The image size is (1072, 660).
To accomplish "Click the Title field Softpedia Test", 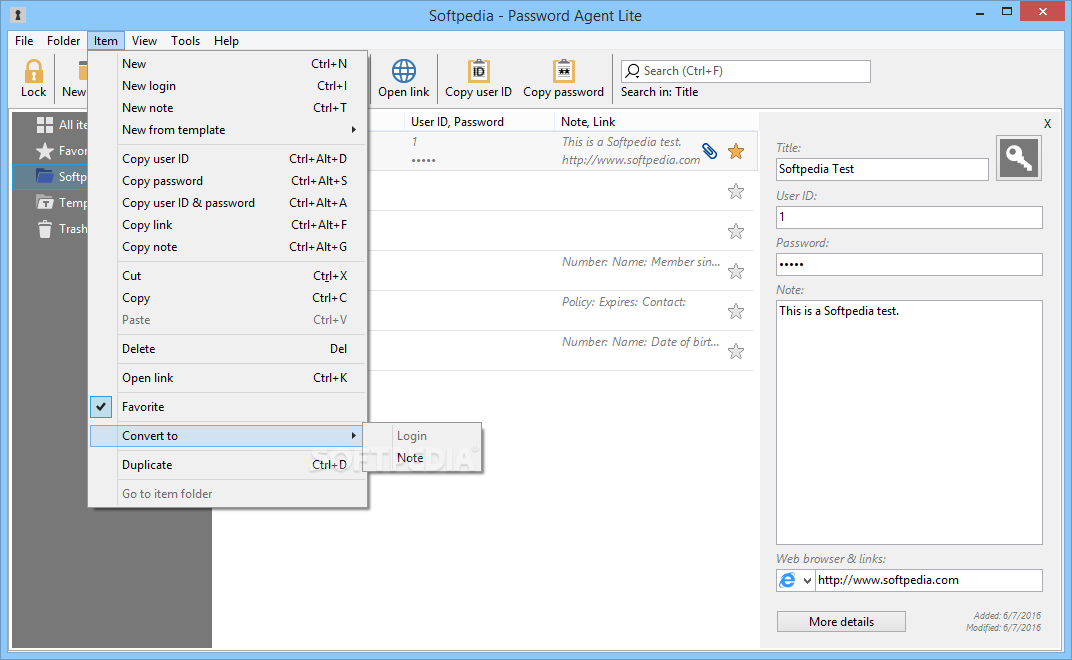I will tap(882, 169).
